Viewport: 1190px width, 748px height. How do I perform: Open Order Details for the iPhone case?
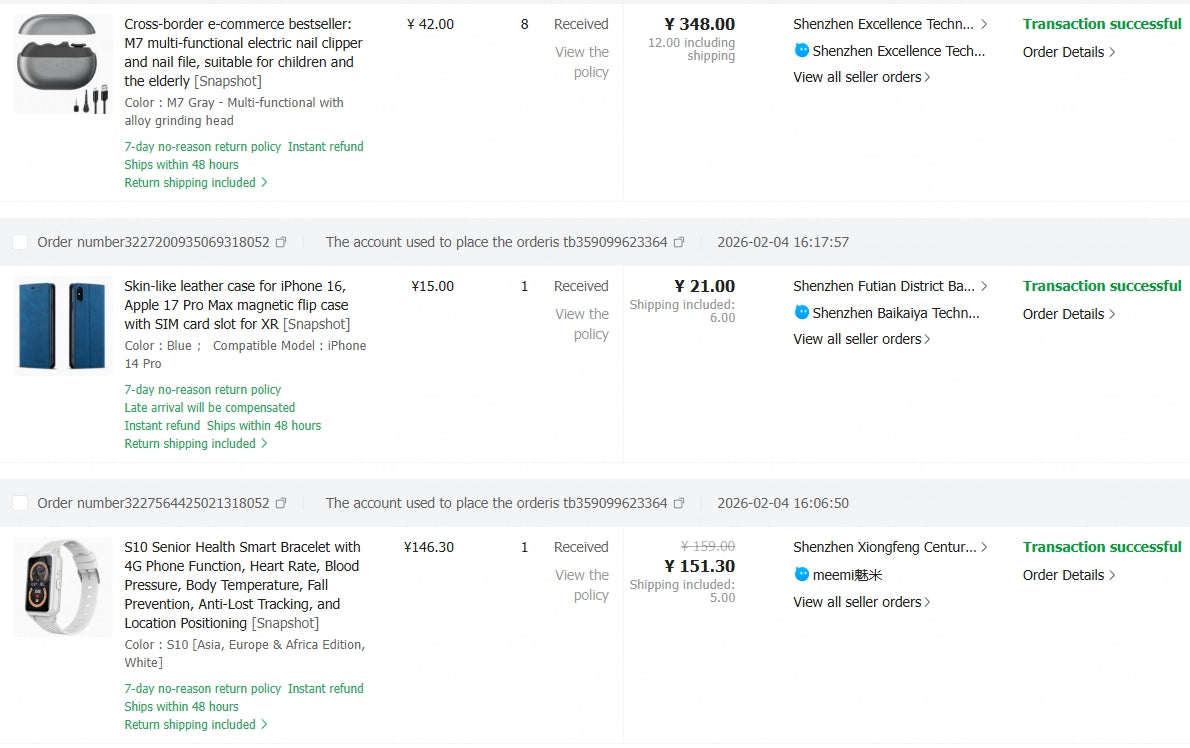click(1068, 314)
